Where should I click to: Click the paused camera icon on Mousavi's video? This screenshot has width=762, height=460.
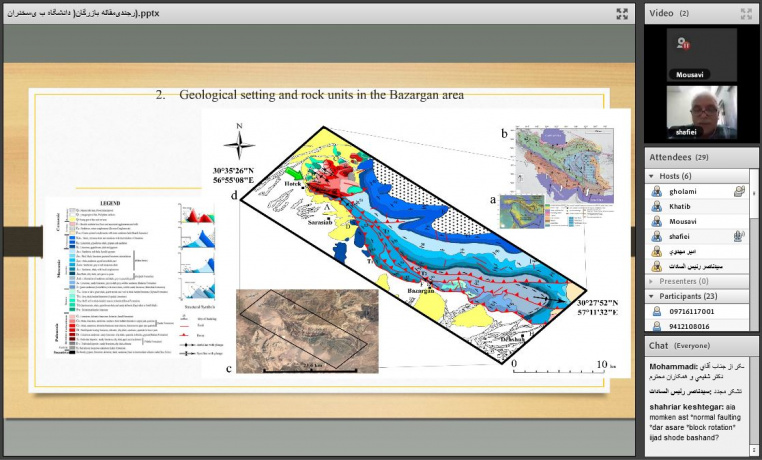click(x=684, y=44)
